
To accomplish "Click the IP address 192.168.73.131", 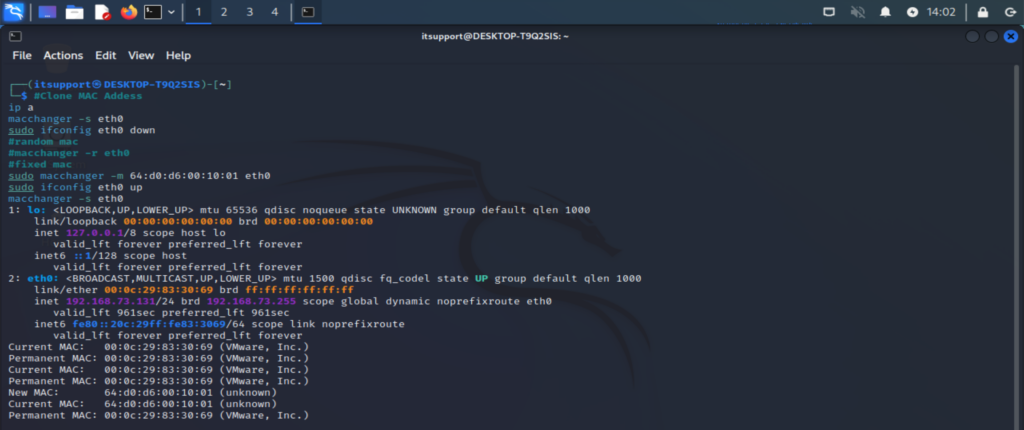I will [x=110, y=301].
